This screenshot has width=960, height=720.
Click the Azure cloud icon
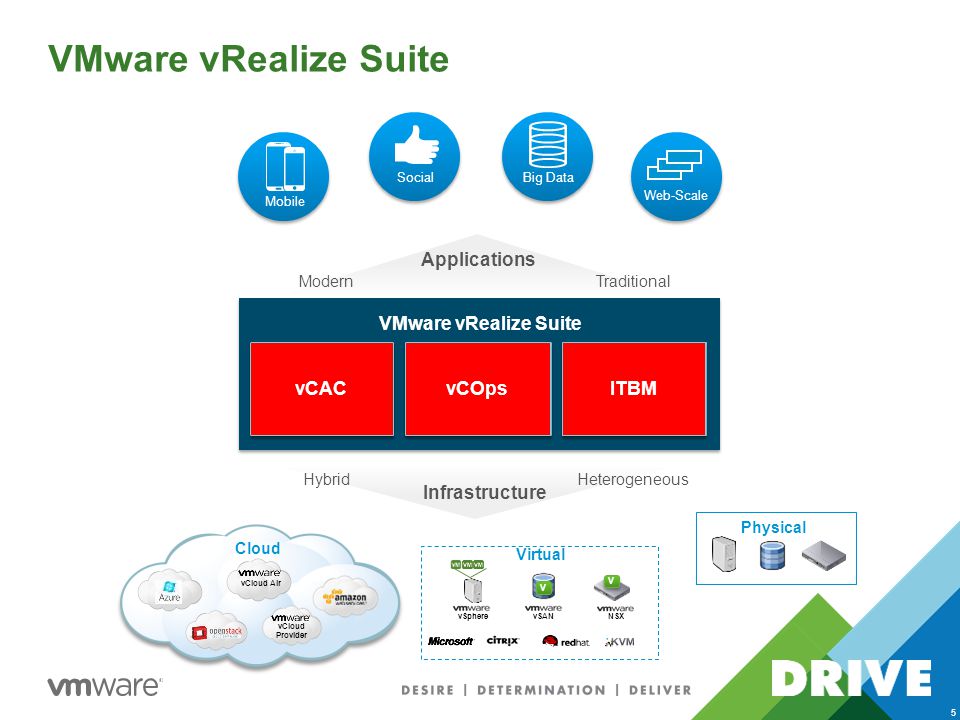coord(170,592)
